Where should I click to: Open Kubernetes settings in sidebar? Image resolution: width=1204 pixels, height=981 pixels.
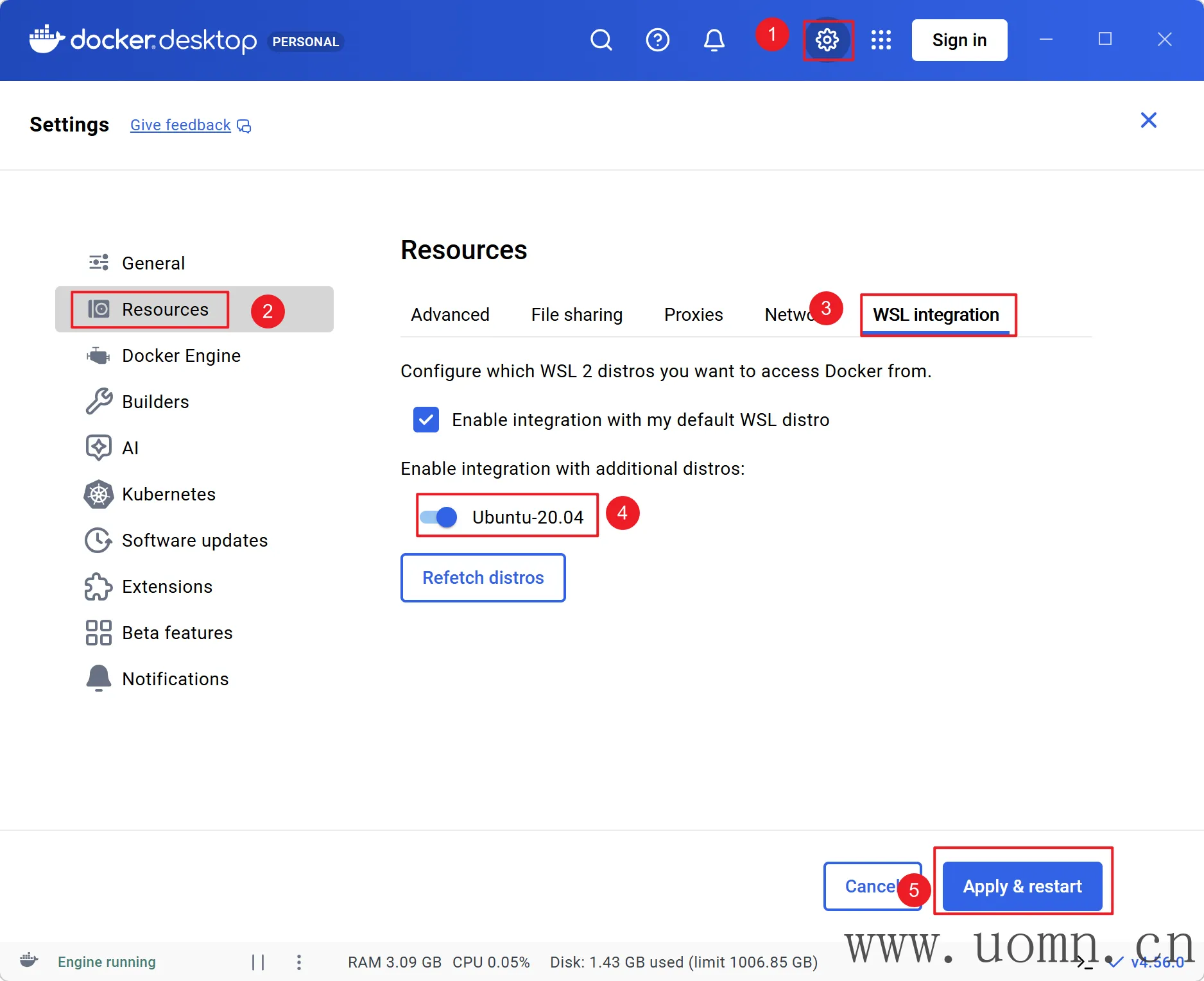click(168, 494)
